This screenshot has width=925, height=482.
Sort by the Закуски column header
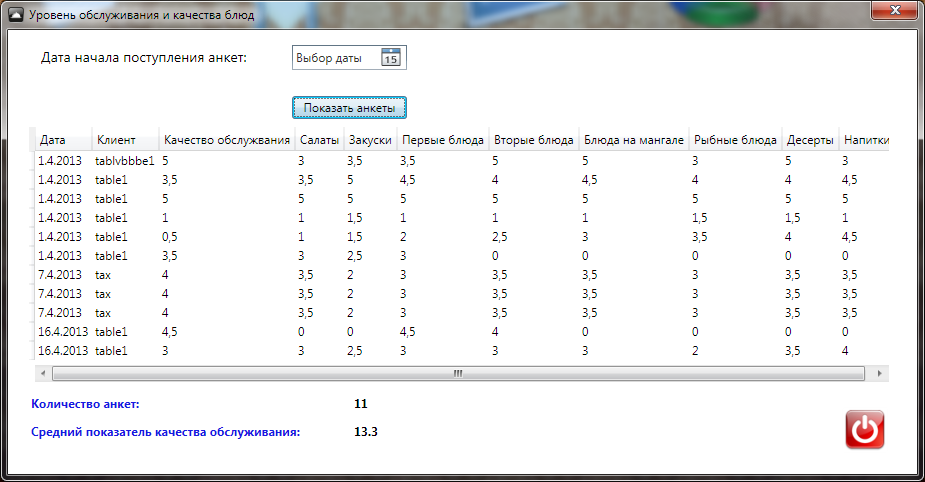click(x=370, y=140)
